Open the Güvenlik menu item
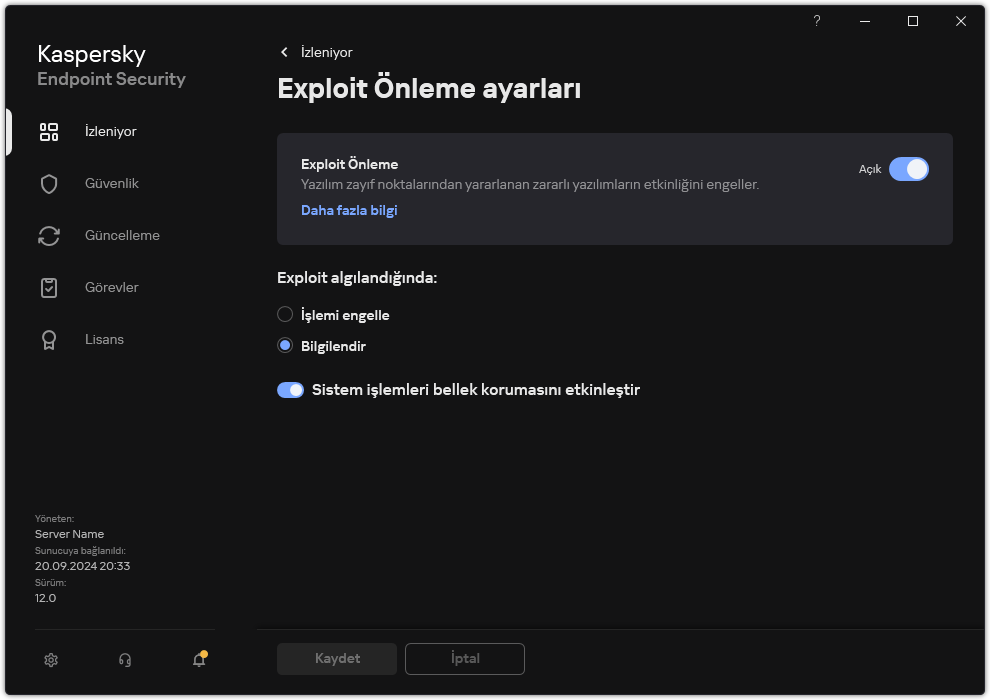 pyautogui.click(x=112, y=184)
